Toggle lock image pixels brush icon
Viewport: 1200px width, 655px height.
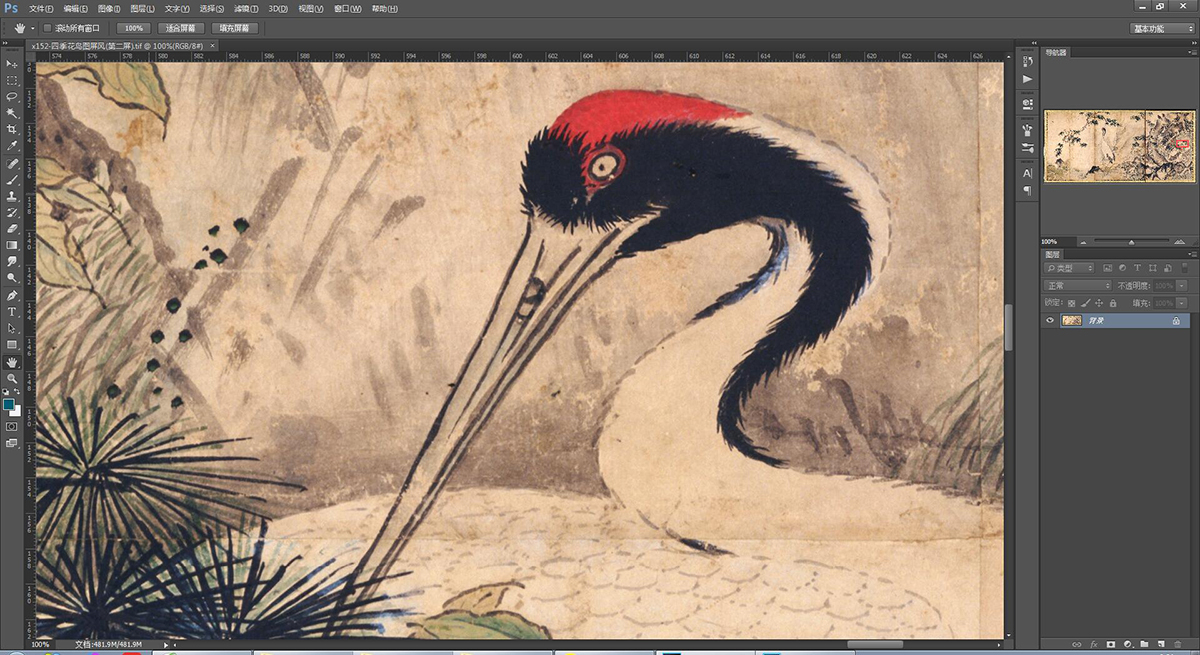pos(1085,302)
